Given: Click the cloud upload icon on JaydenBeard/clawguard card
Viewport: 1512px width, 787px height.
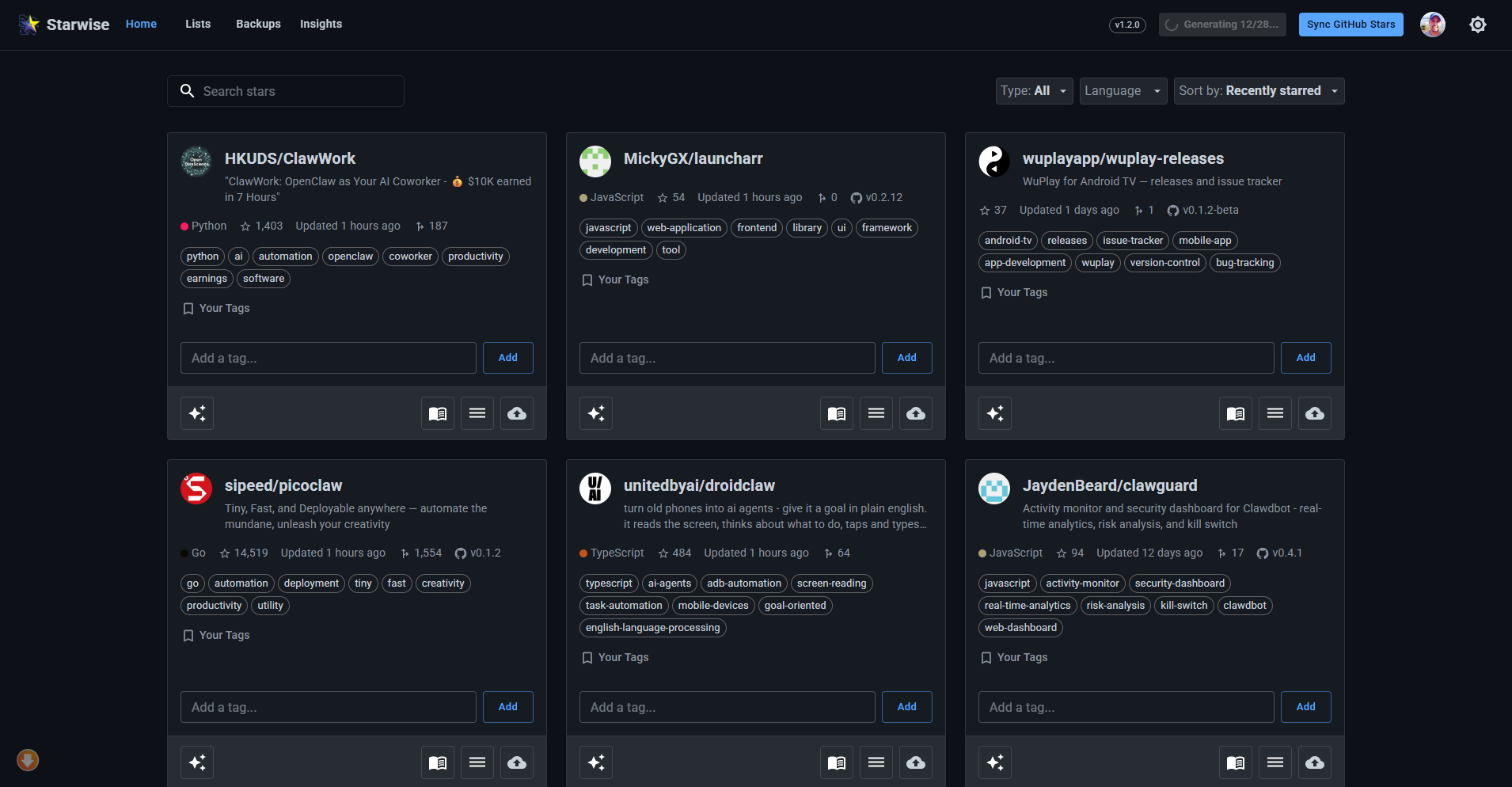Looking at the screenshot, I should tap(1315, 762).
